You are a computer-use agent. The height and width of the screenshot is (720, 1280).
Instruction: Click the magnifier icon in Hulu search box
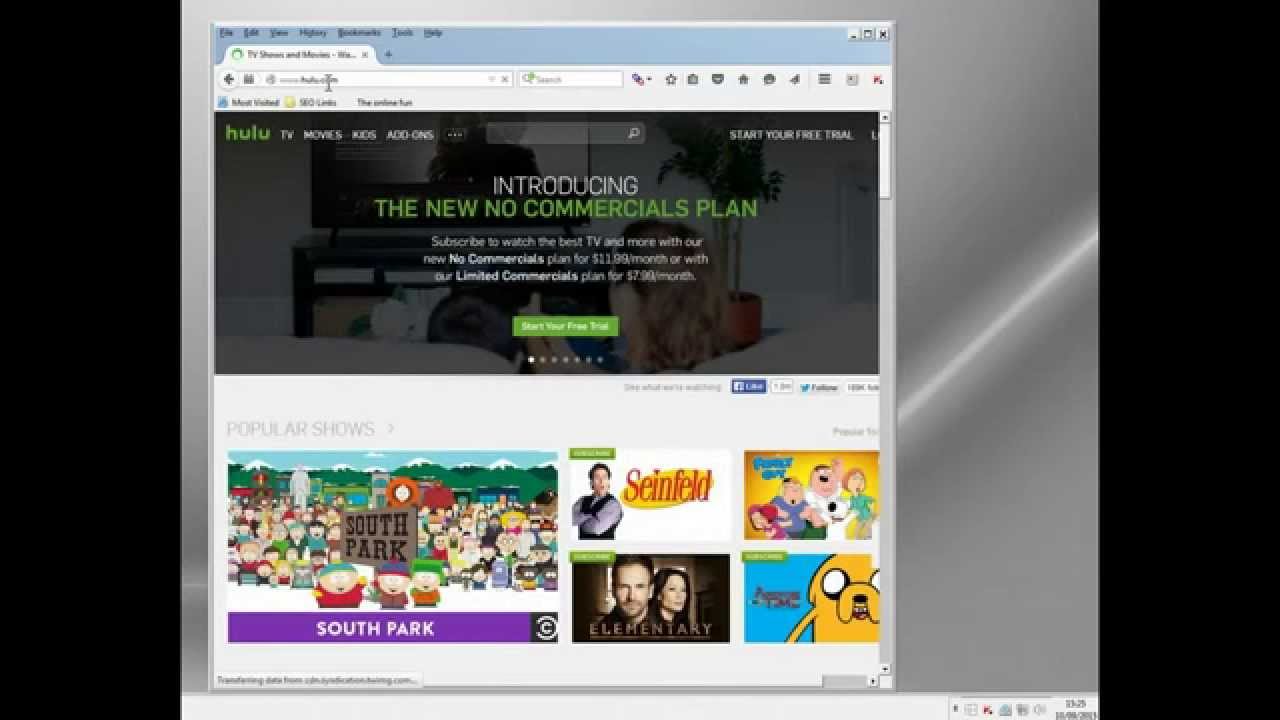pyautogui.click(x=633, y=133)
